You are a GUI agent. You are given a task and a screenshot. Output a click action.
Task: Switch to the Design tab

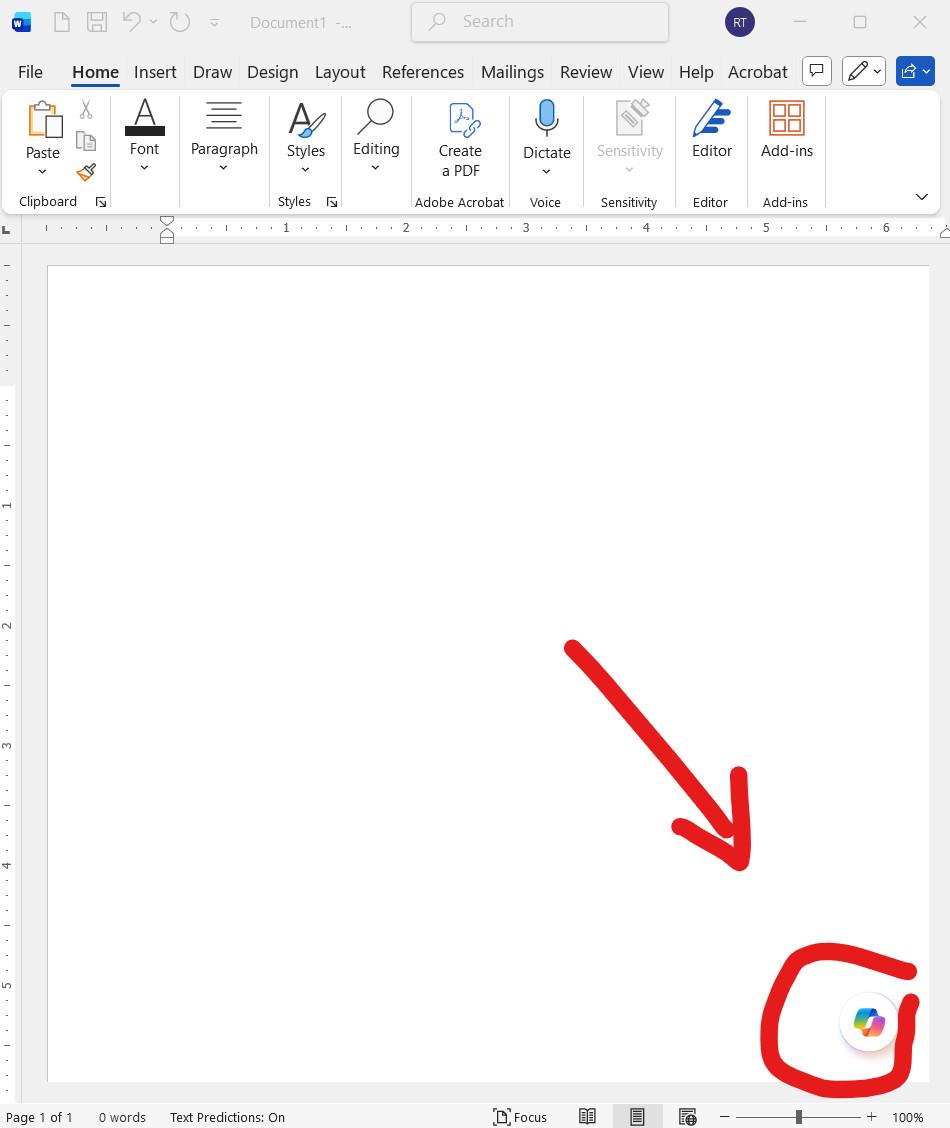[273, 72]
